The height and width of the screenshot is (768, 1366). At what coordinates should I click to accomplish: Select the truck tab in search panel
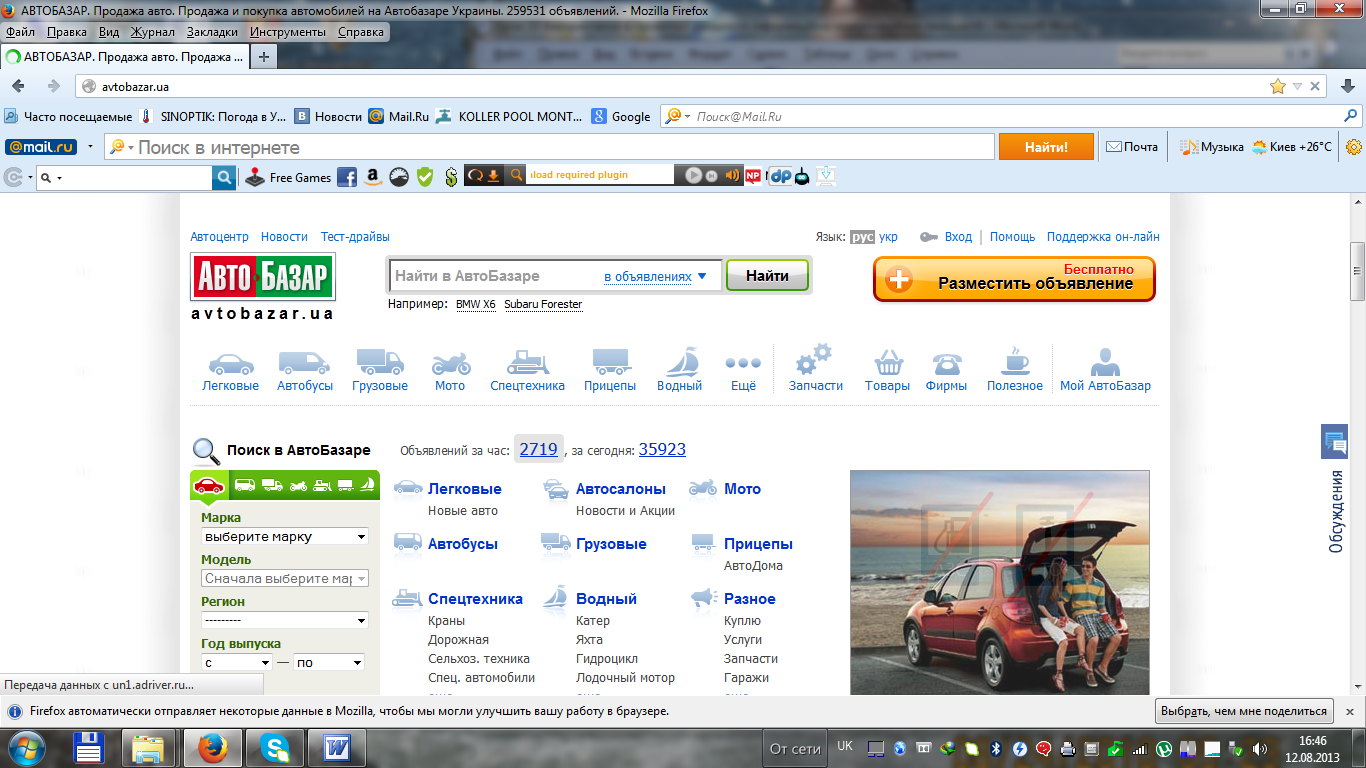click(272, 485)
